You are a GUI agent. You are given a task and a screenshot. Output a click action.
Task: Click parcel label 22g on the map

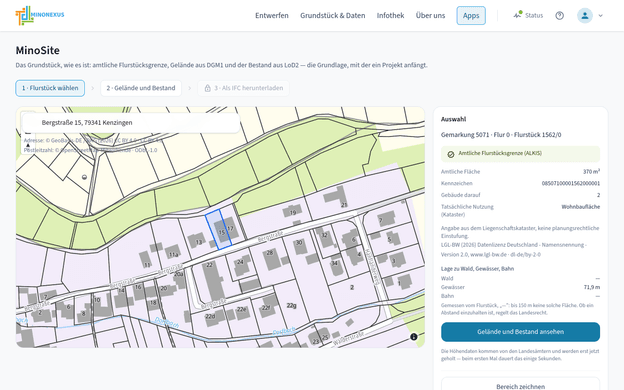pyautogui.click(x=292, y=306)
